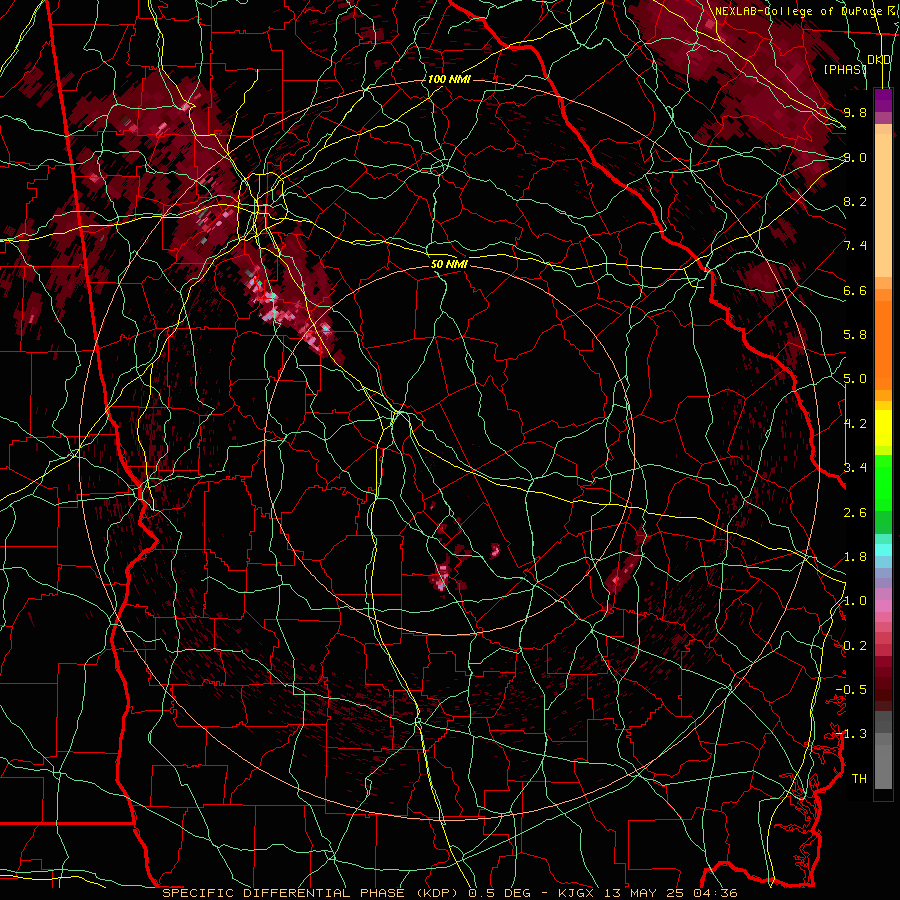
Task: Click the 8.2 value on the legend
Action: pyautogui.click(x=855, y=201)
